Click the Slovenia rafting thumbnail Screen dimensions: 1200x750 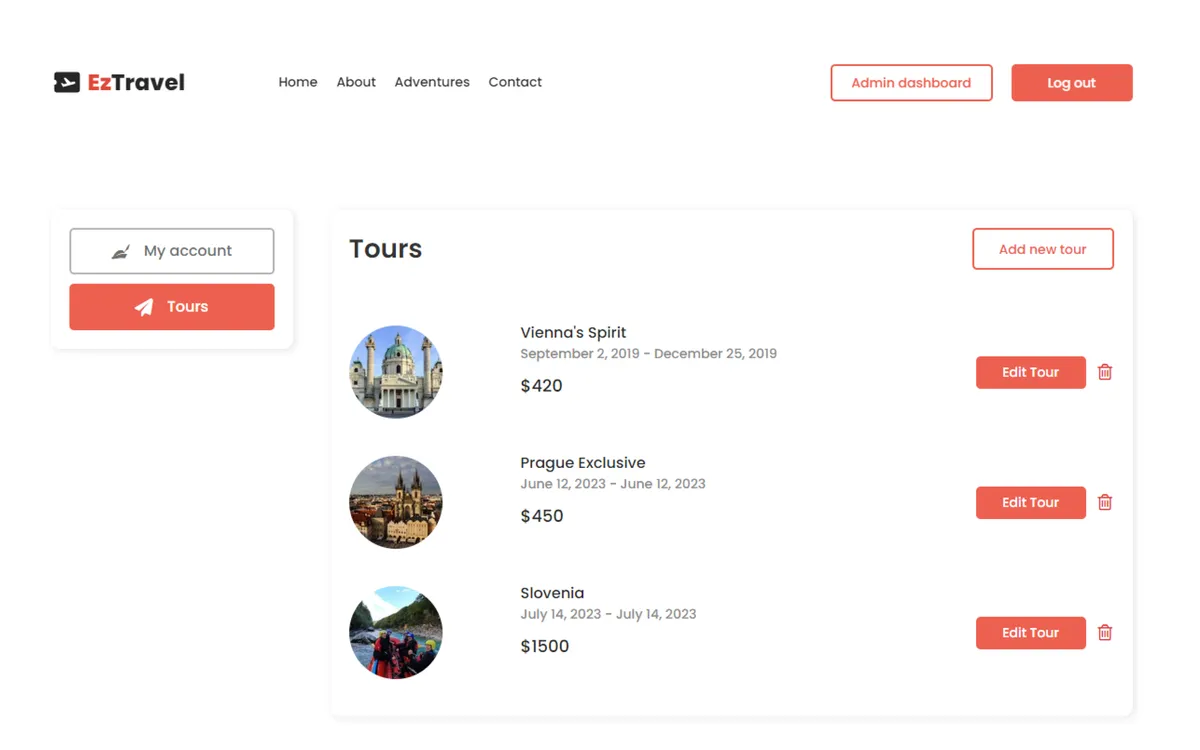coord(396,632)
